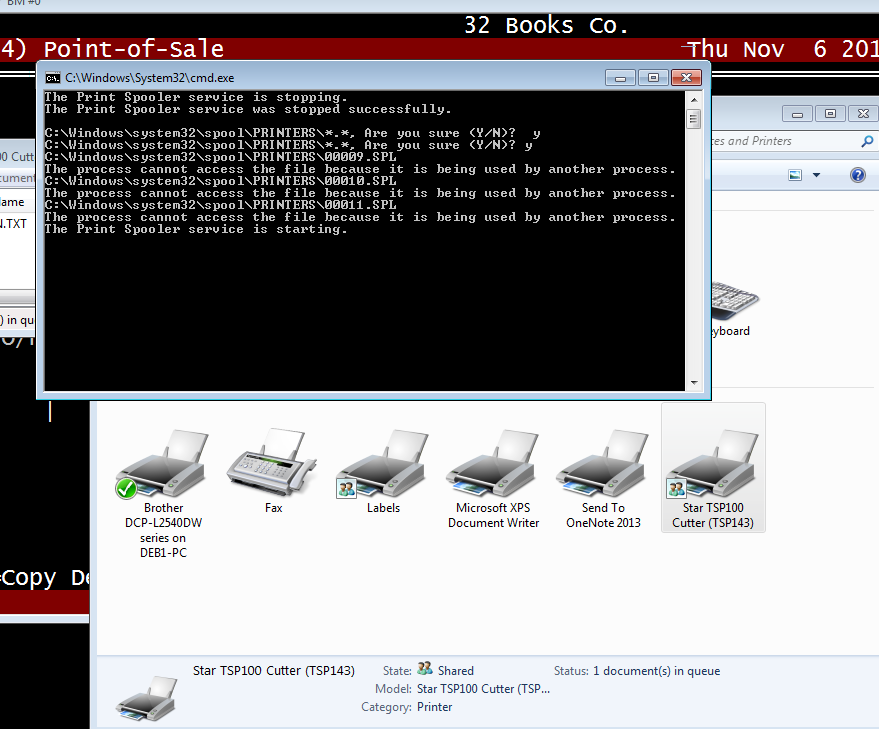Click the keyboard device icon
Screen dimensions: 879x729
coord(735,300)
